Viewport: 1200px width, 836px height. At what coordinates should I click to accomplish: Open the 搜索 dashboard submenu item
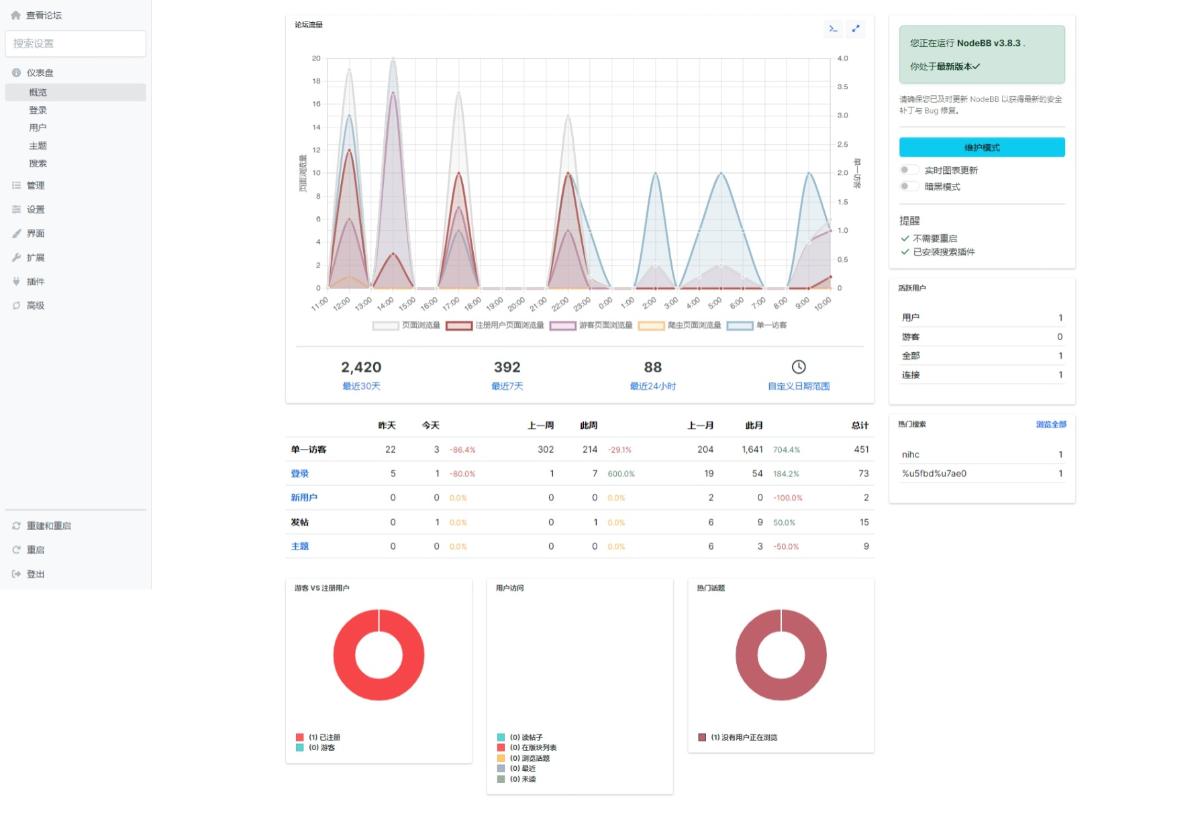coord(38,163)
